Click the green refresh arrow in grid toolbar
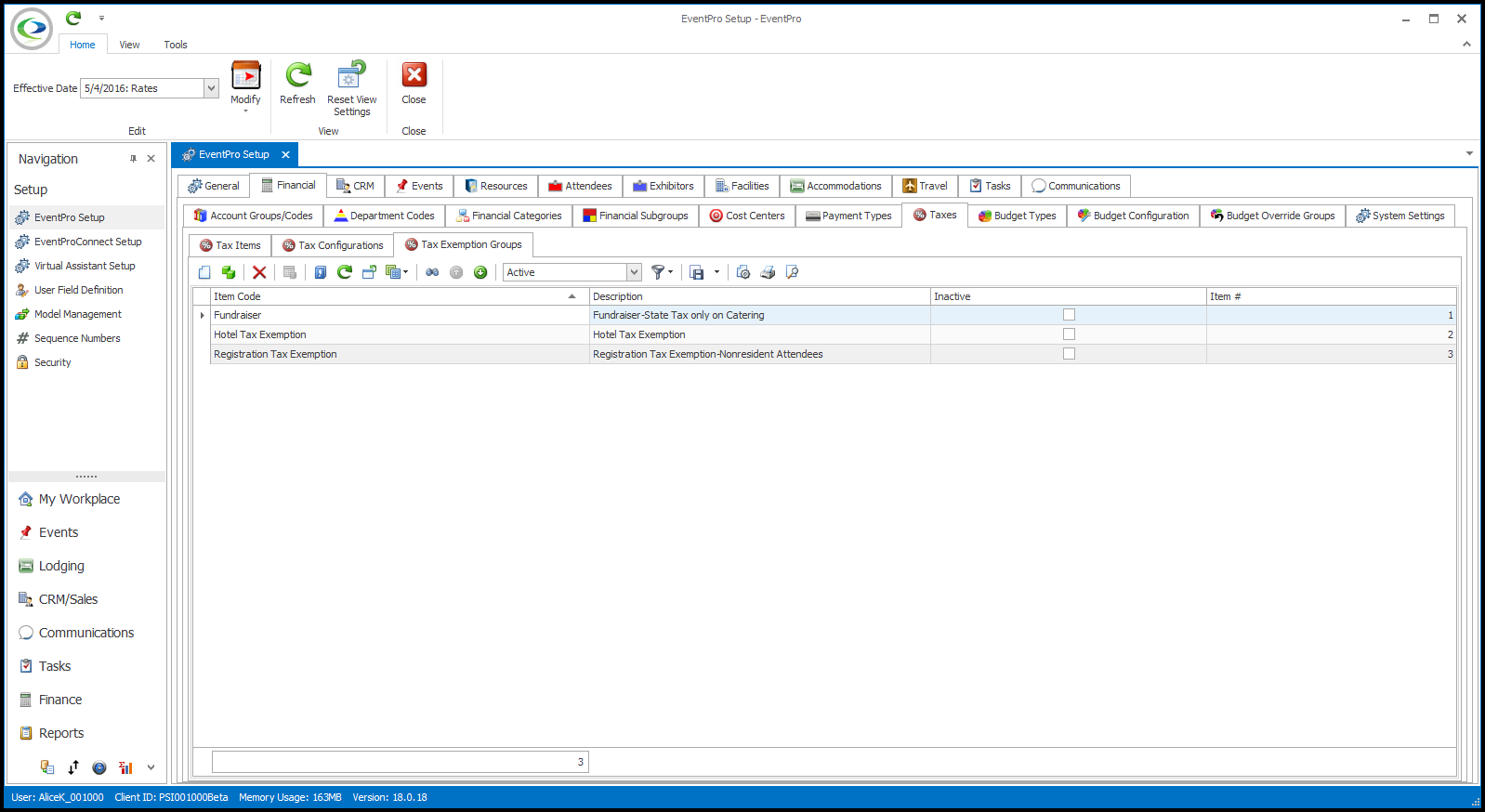Image resolution: width=1485 pixels, height=812 pixels. click(345, 272)
